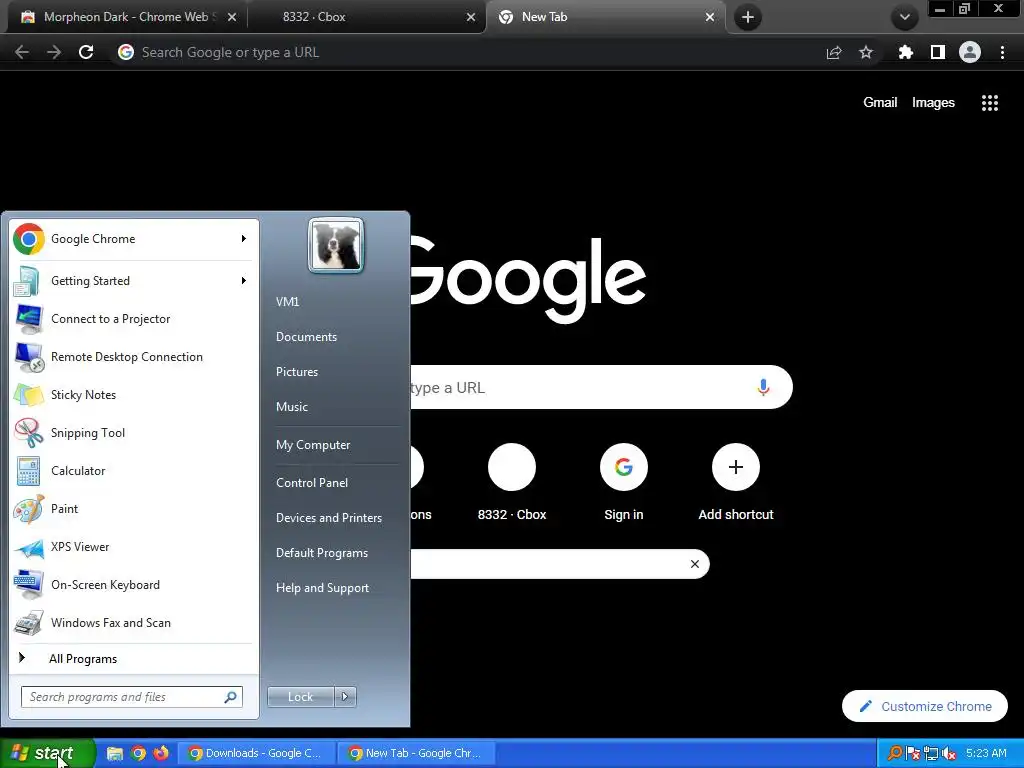Go forward in Chrome history
Screen dimensions: 1024x768
(54, 52)
